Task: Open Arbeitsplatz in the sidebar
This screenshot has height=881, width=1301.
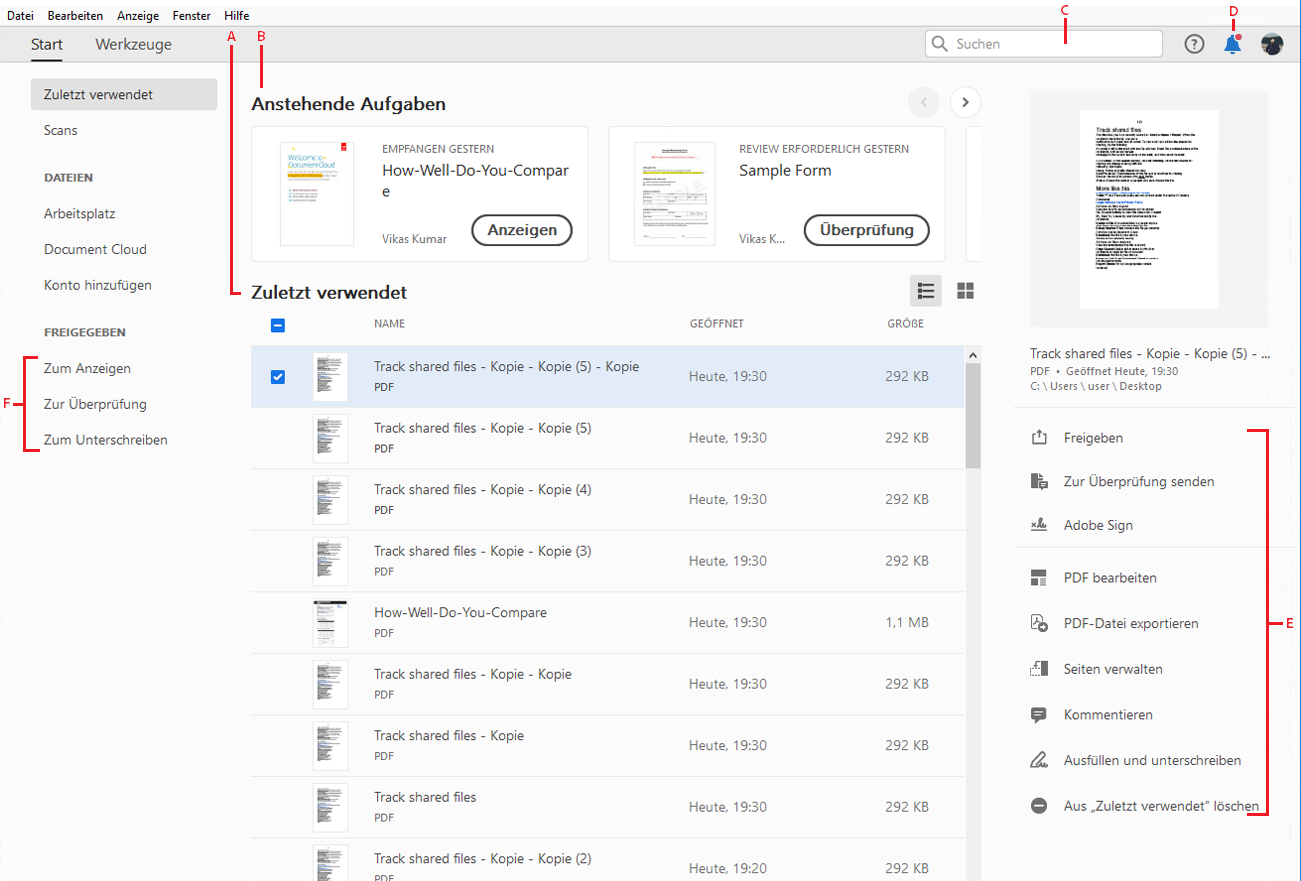Action: (80, 213)
